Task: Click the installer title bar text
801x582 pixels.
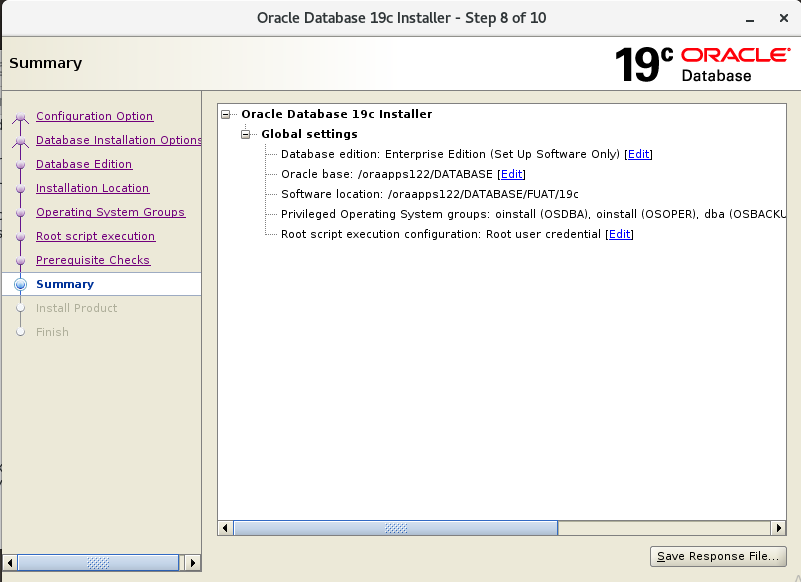Action: [x=402, y=18]
